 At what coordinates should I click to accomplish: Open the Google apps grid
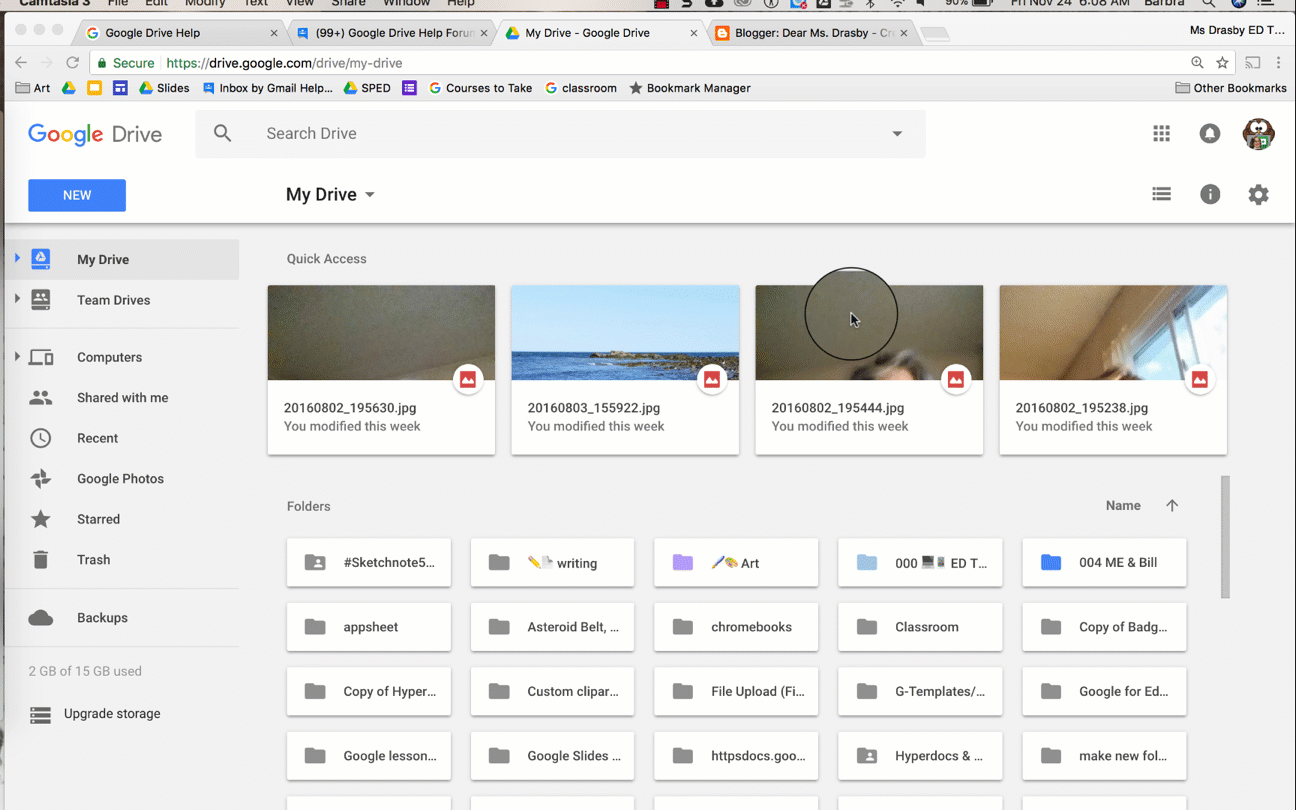1161,133
